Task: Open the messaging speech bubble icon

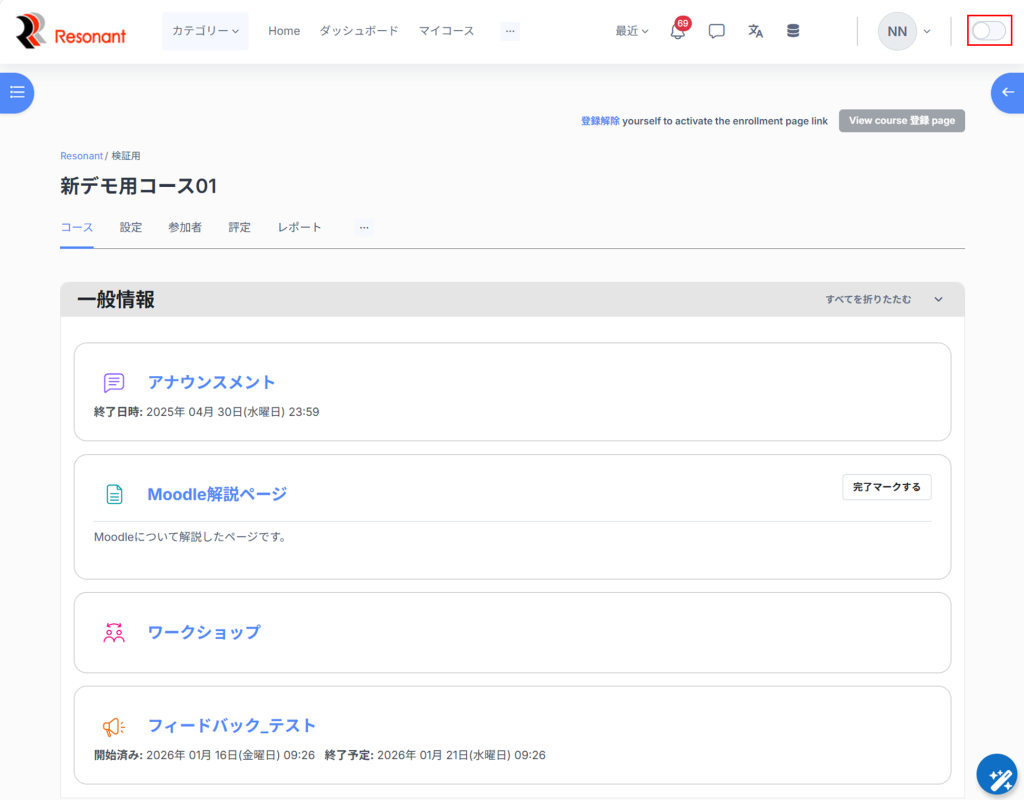Action: coord(716,31)
